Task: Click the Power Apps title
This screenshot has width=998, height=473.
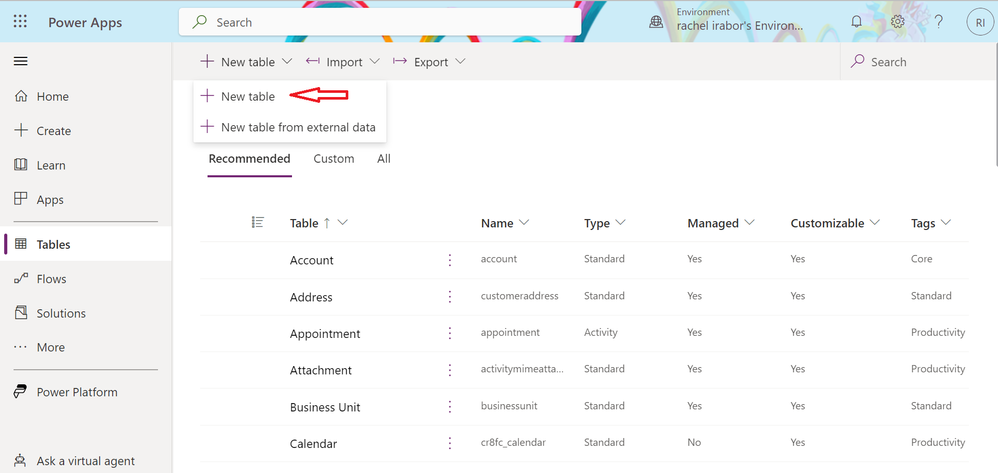Action: tap(85, 22)
